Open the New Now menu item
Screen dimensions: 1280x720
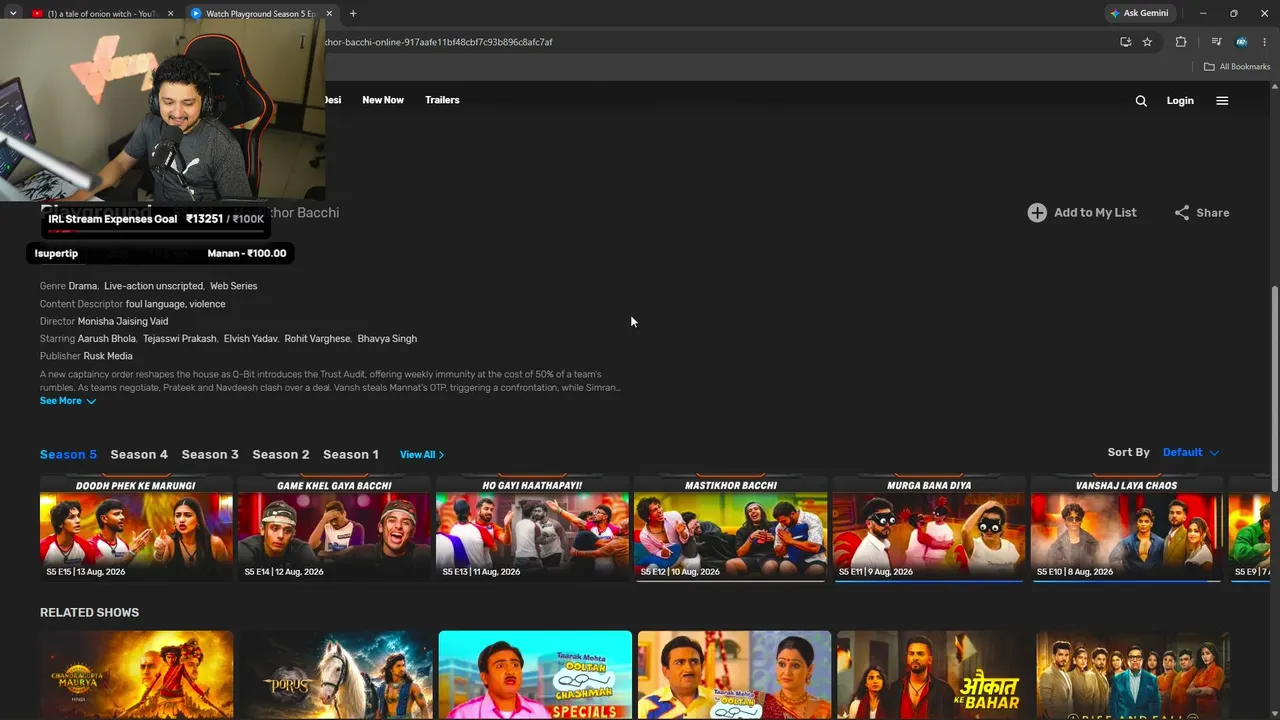click(x=383, y=101)
